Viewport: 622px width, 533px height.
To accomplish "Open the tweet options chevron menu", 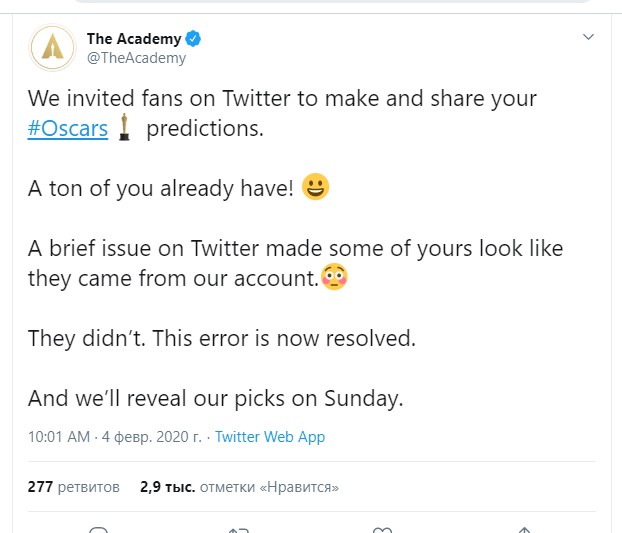I will point(589,37).
